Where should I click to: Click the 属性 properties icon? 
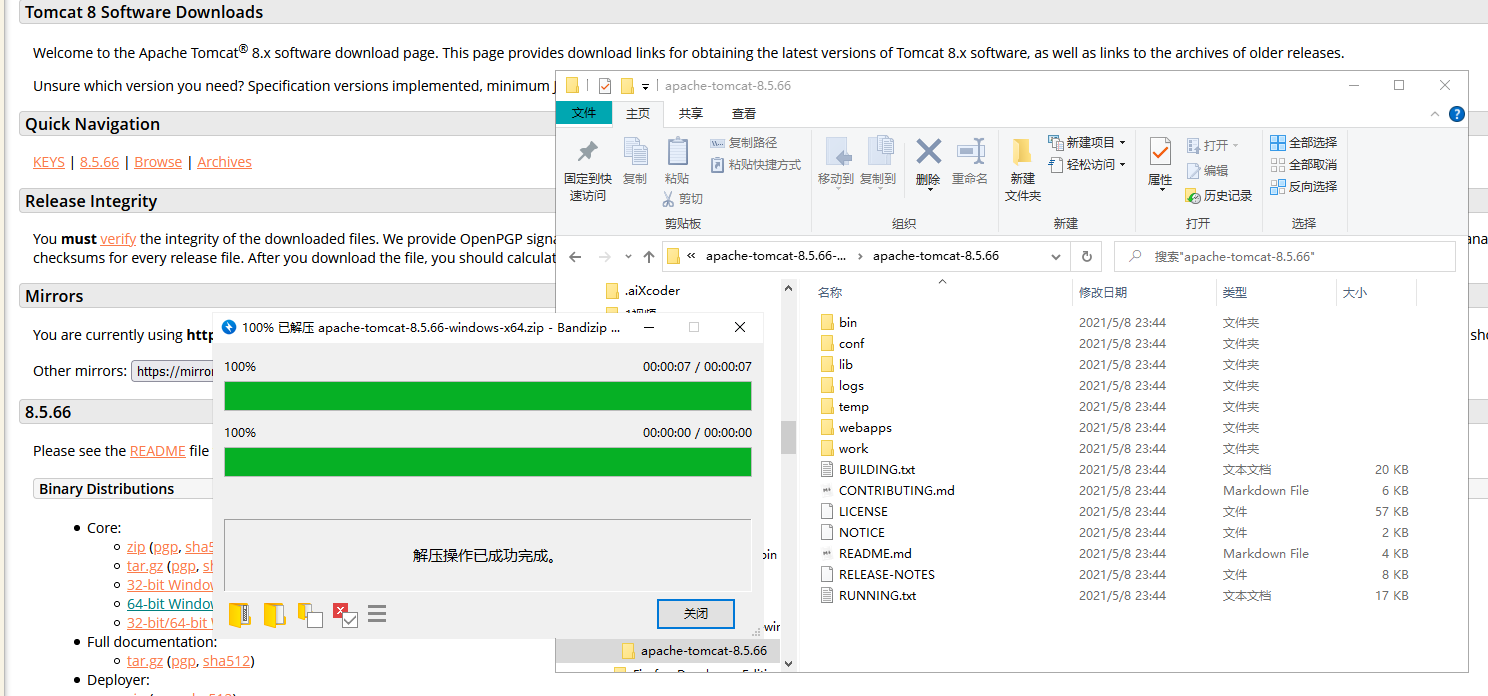coord(1160,152)
